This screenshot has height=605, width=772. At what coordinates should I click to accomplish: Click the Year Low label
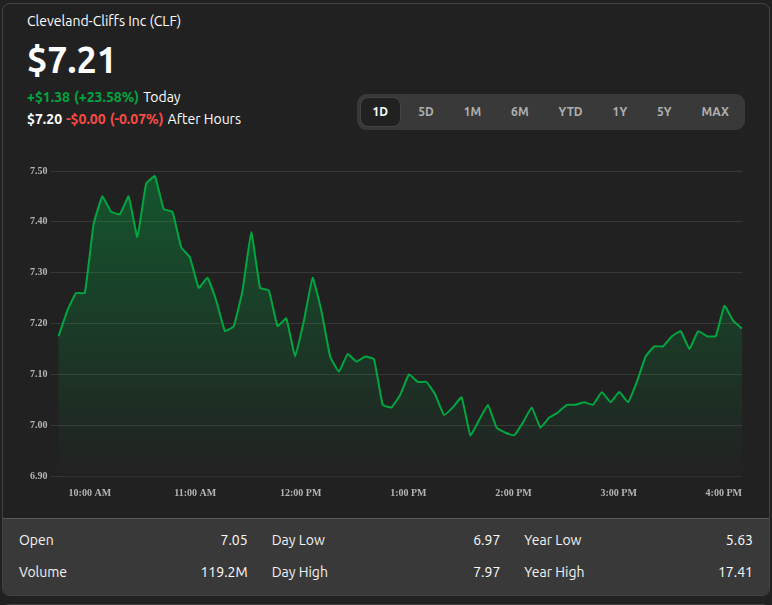tap(553, 540)
